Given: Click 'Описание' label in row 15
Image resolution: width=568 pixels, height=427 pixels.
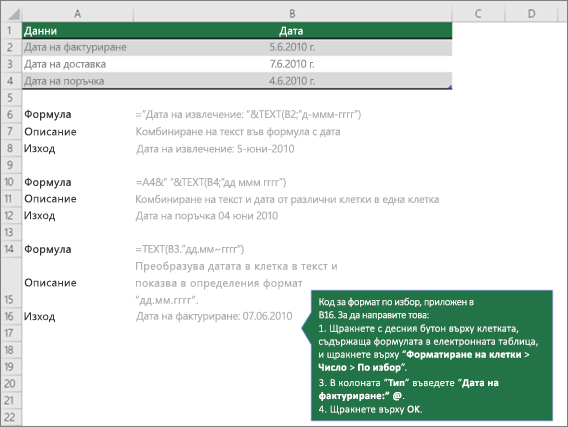Looking at the screenshot, I should click(50, 282).
